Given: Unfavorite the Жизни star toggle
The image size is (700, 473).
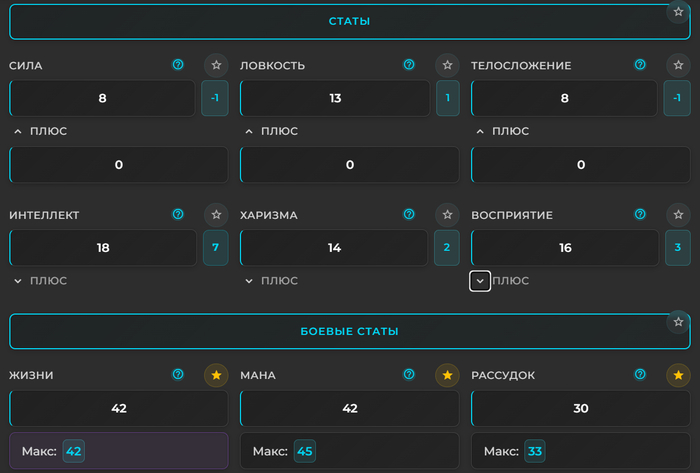Looking at the screenshot, I should click(215, 375).
